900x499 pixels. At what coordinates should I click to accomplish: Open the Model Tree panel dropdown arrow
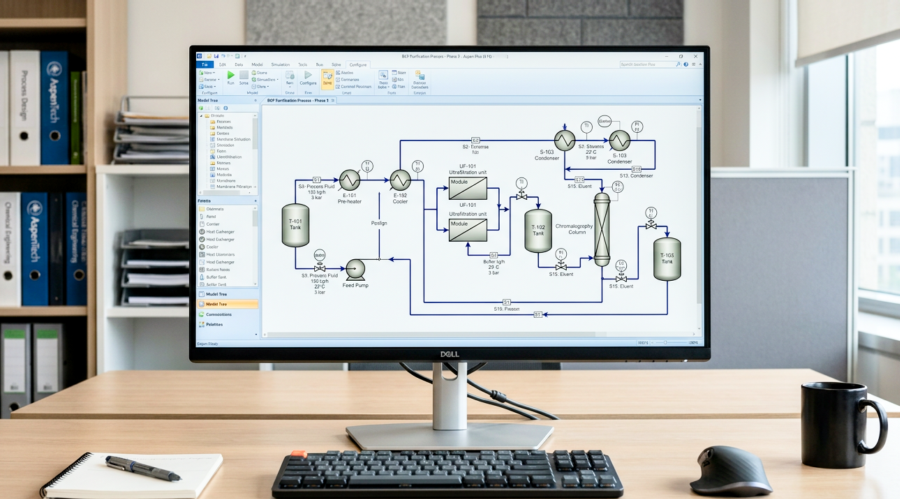(254, 101)
